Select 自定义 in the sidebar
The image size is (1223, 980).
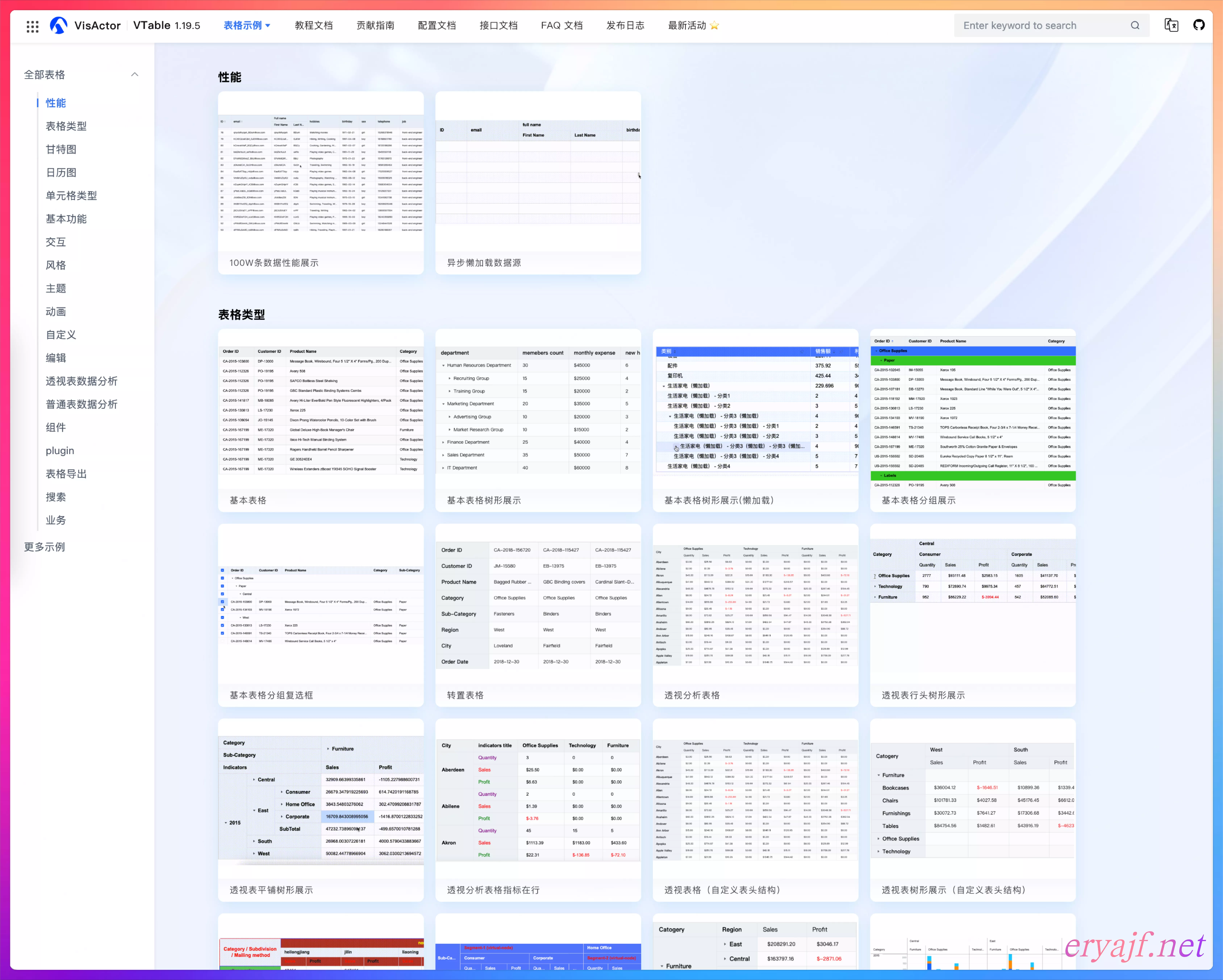coord(61,335)
